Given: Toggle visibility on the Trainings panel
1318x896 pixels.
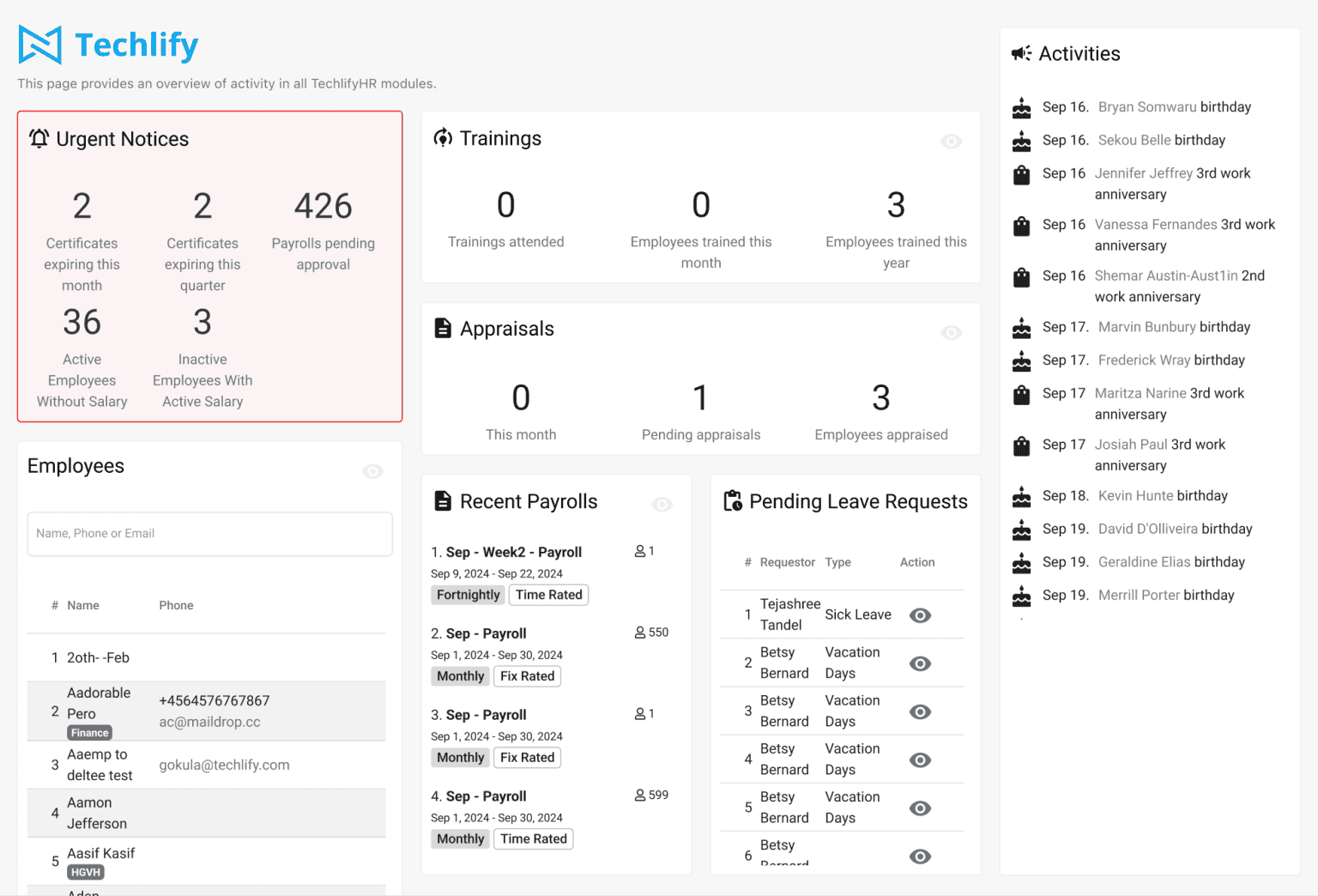Looking at the screenshot, I should (952, 142).
